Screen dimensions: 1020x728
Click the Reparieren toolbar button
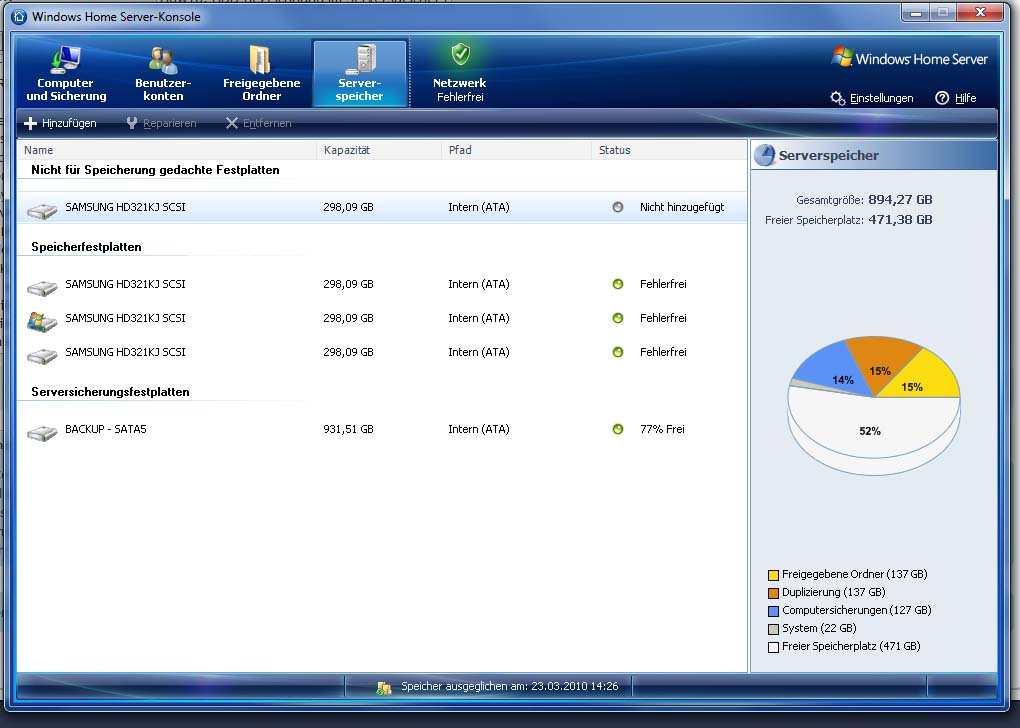161,123
